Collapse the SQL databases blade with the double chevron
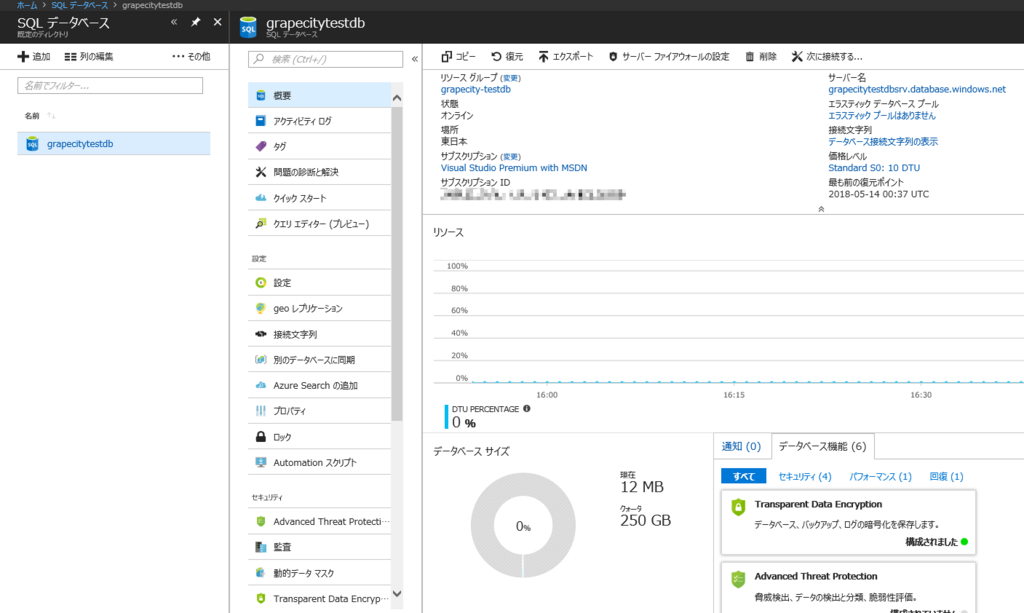Image resolution: width=1024 pixels, height=613 pixels. (x=174, y=22)
